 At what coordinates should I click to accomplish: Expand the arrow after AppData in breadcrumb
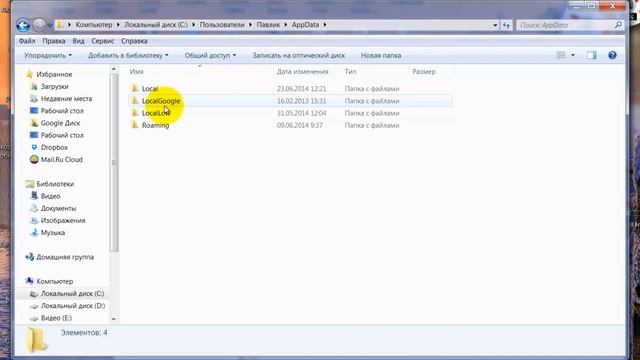[325, 25]
